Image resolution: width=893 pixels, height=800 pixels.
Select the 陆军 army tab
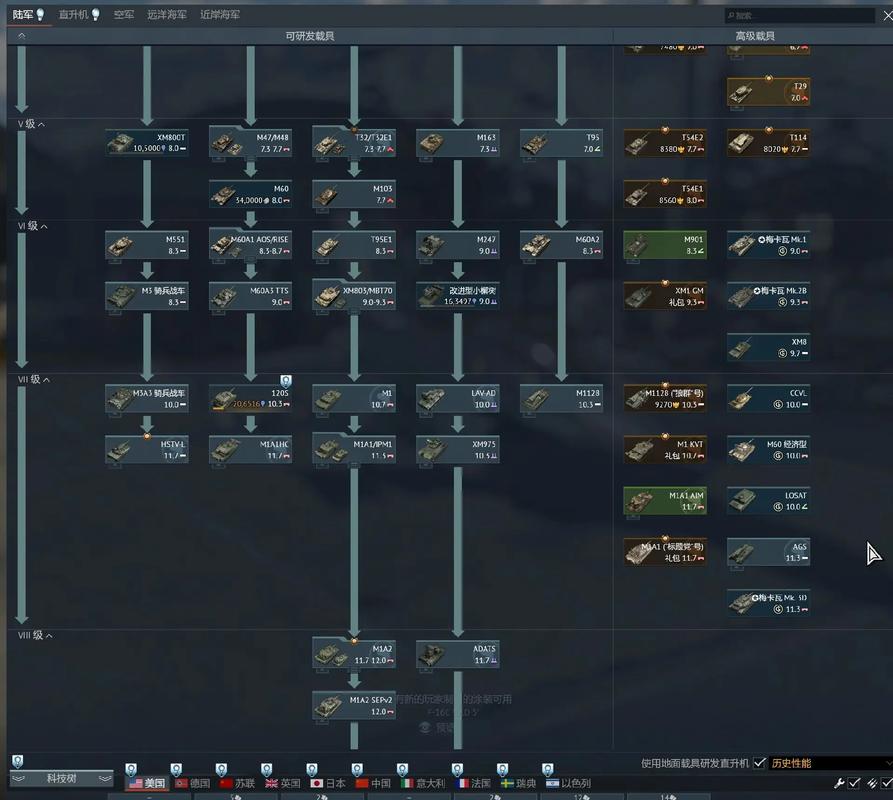tap(28, 15)
